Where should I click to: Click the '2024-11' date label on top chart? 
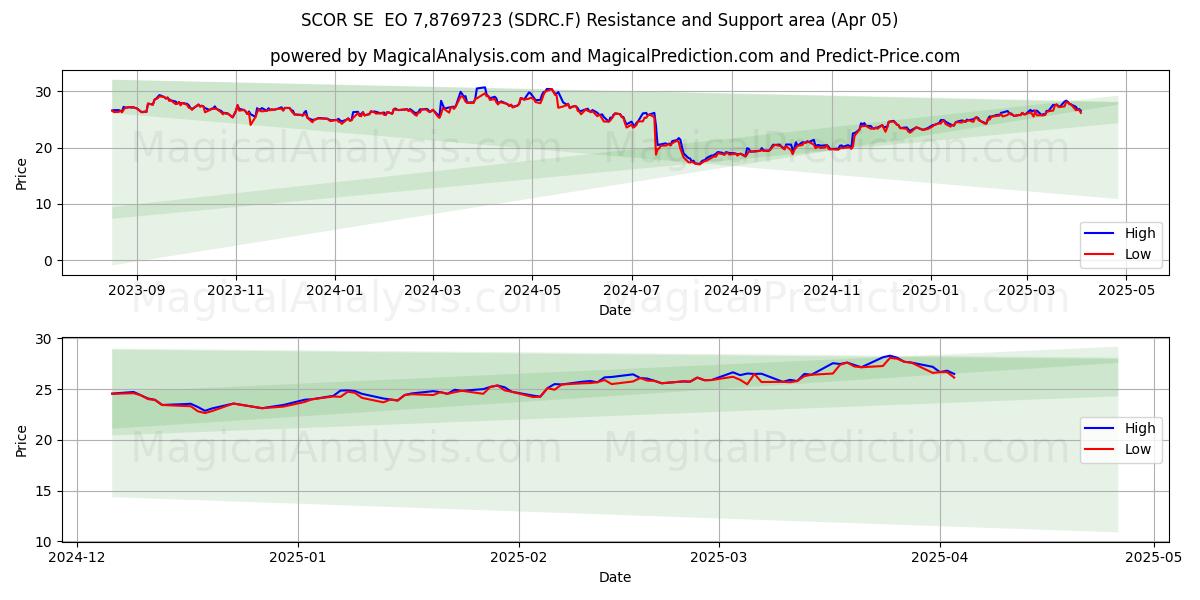pos(831,290)
